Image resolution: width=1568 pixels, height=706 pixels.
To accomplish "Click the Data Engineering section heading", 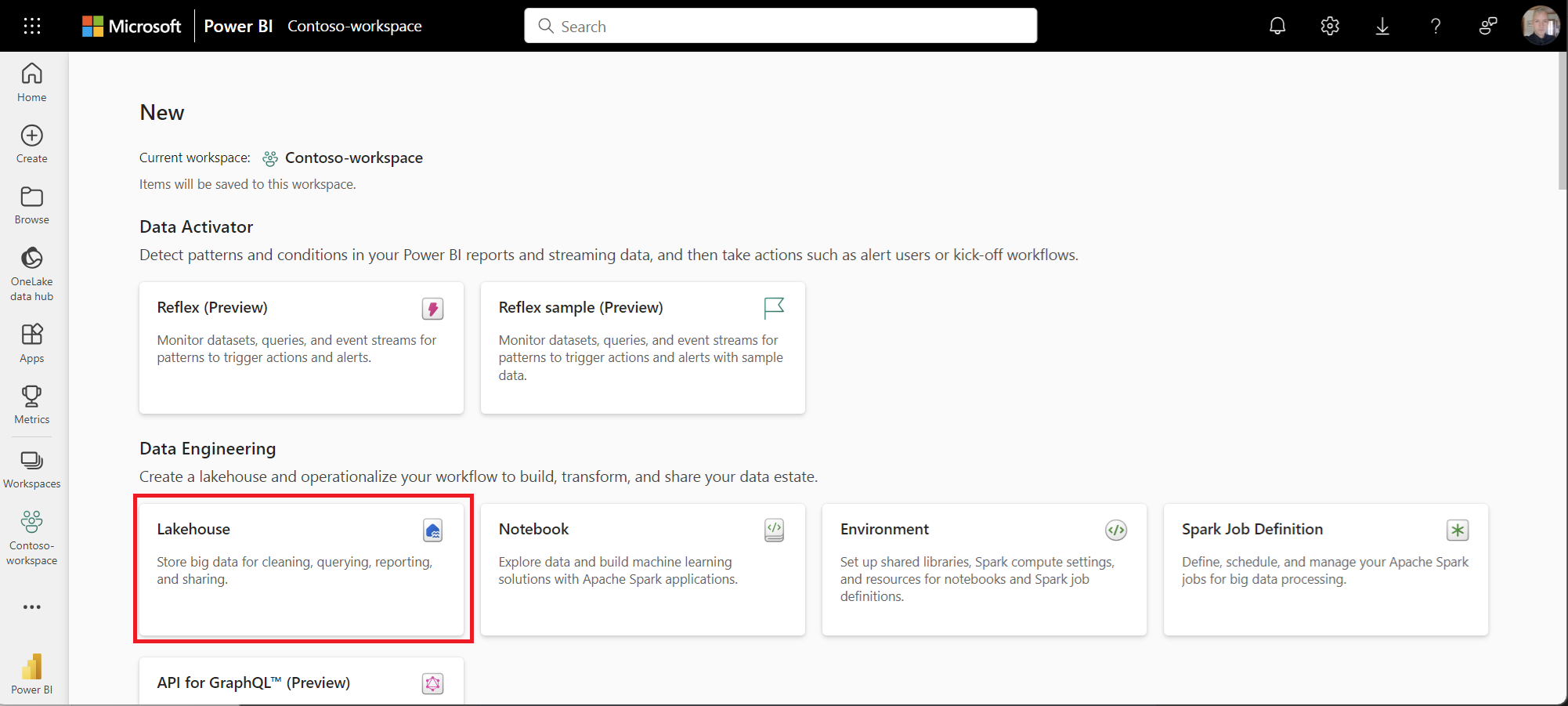I will click(208, 448).
